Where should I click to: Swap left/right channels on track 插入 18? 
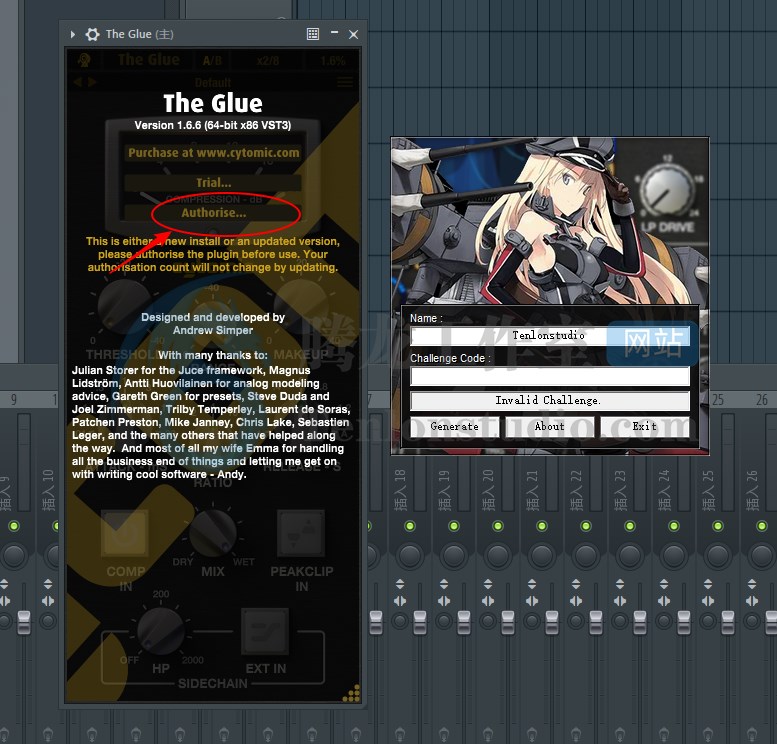(x=400, y=601)
